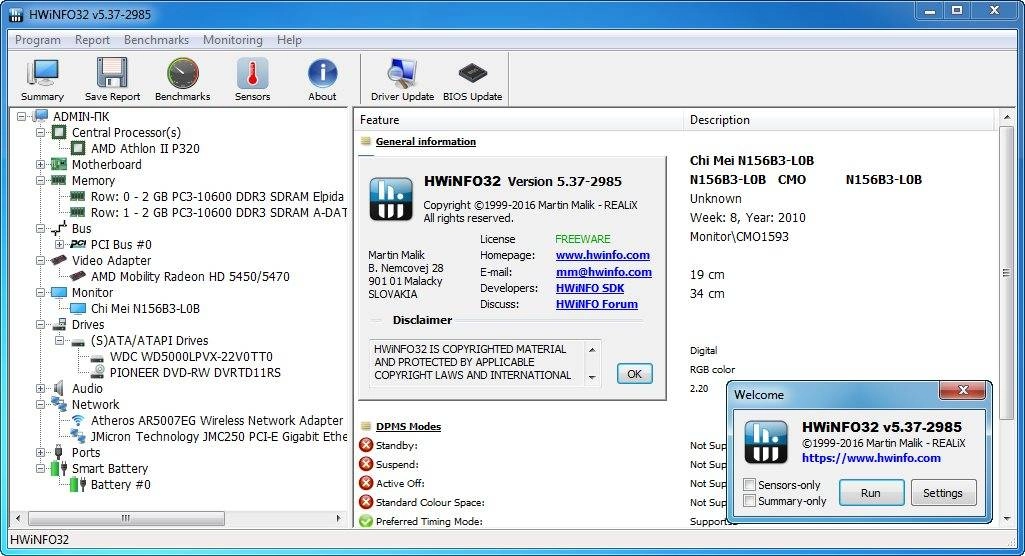Click the HWiNFO logo in Welcome dialog

(x=765, y=442)
